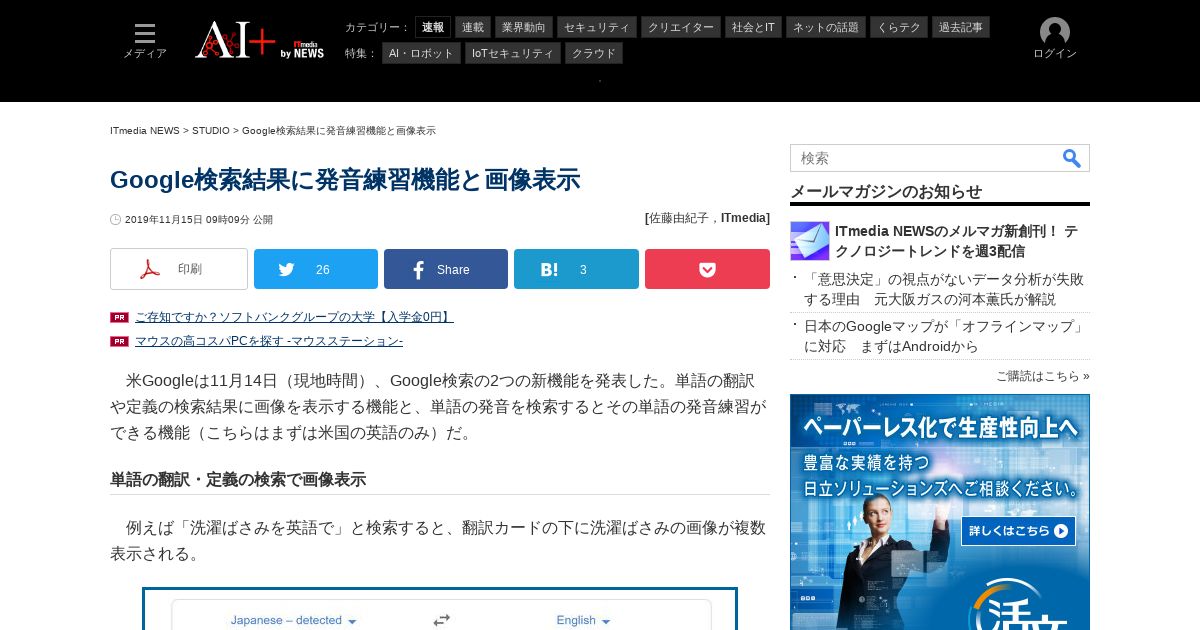Click the ご購読はこちら link

(x=1042, y=376)
